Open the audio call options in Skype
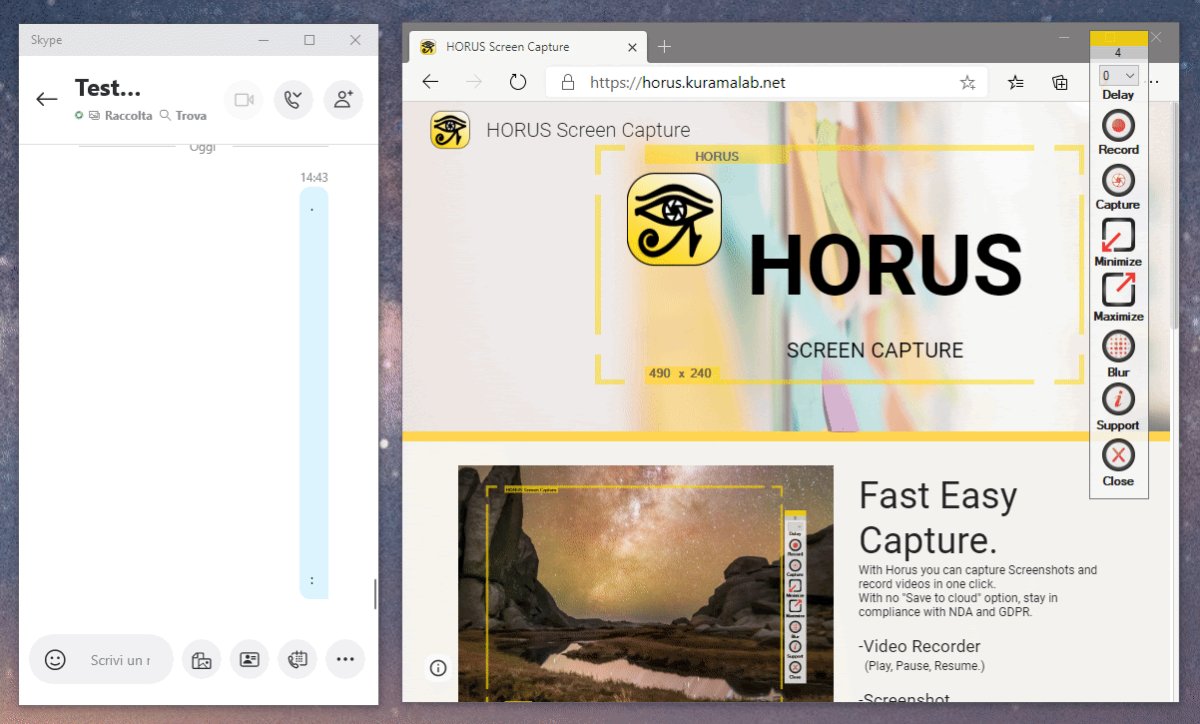Image resolution: width=1200 pixels, height=724 pixels. (293, 100)
